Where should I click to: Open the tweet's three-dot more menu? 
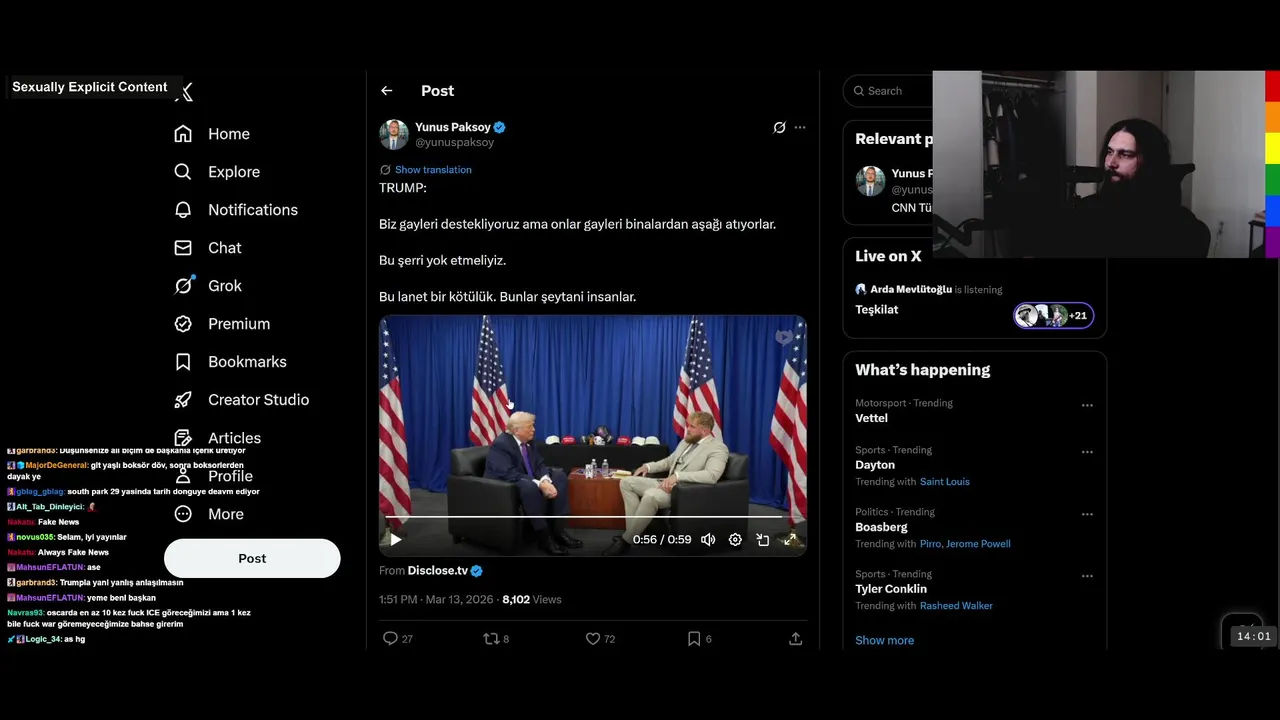(800, 128)
